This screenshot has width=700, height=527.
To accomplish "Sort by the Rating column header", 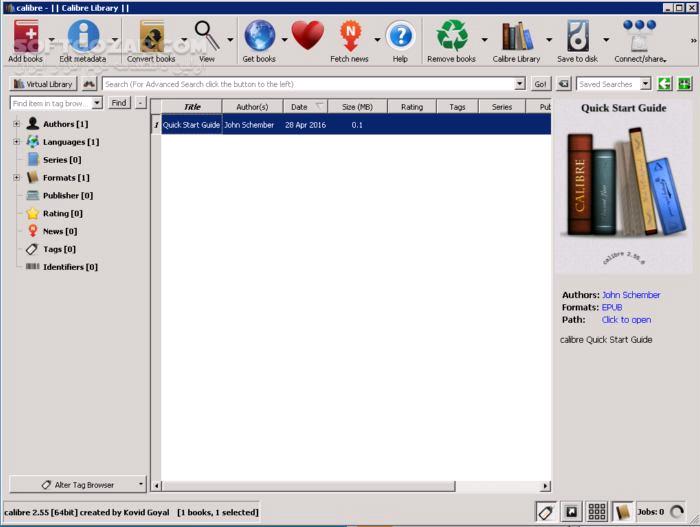I will pyautogui.click(x=412, y=107).
